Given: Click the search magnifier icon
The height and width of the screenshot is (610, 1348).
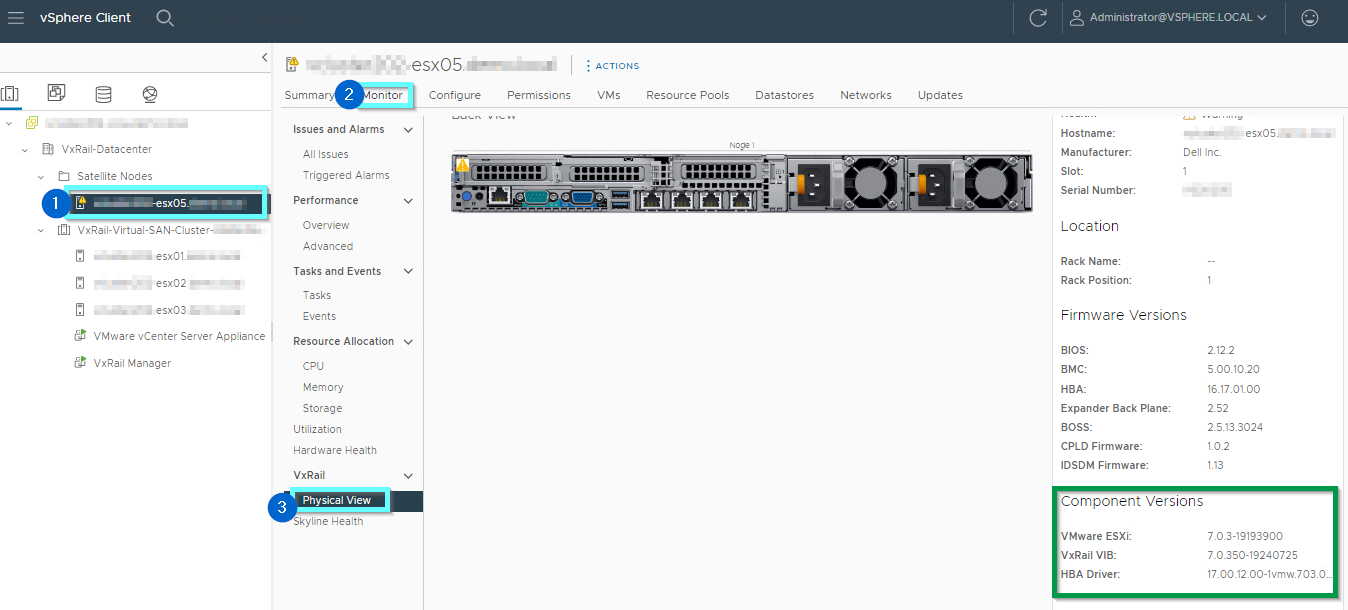Looking at the screenshot, I should 165,17.
